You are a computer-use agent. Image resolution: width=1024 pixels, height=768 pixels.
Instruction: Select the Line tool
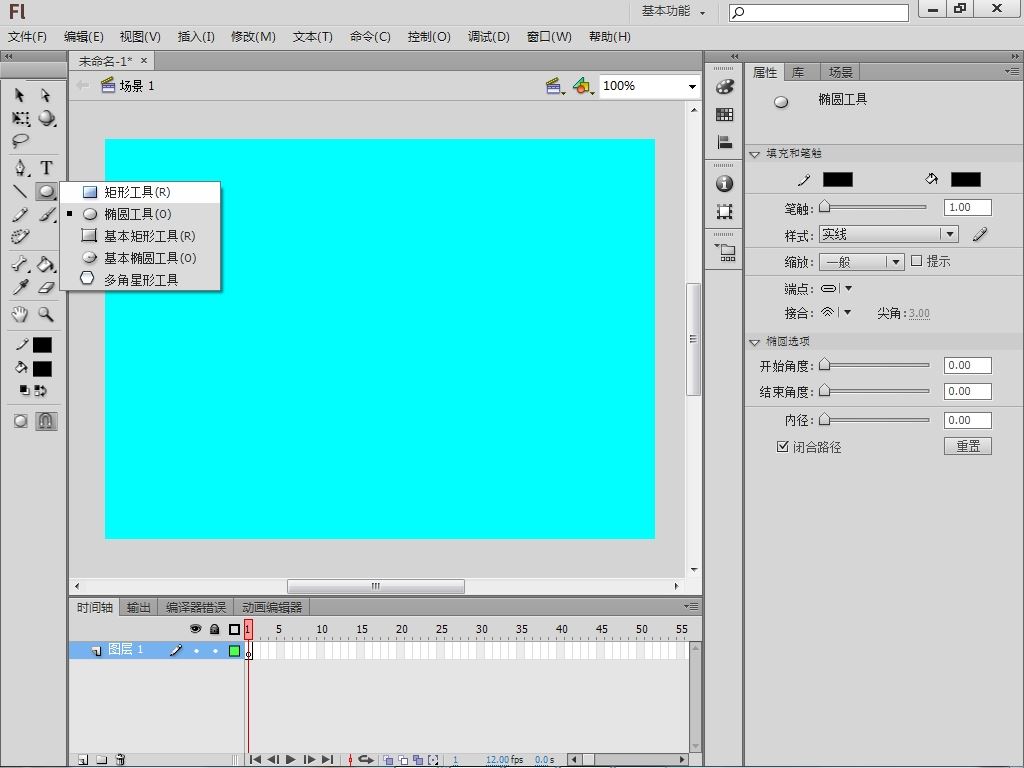[x=20, y=191]
